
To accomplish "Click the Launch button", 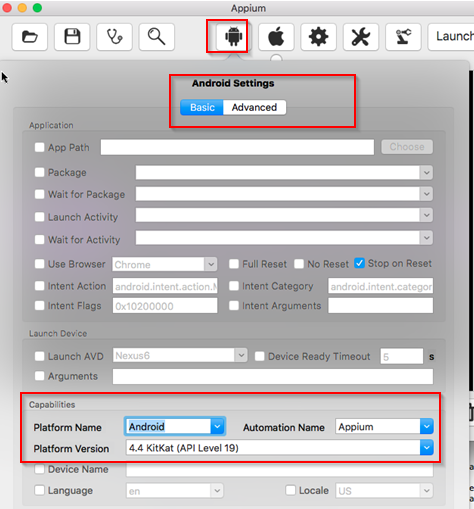I will tap(451, 37).
